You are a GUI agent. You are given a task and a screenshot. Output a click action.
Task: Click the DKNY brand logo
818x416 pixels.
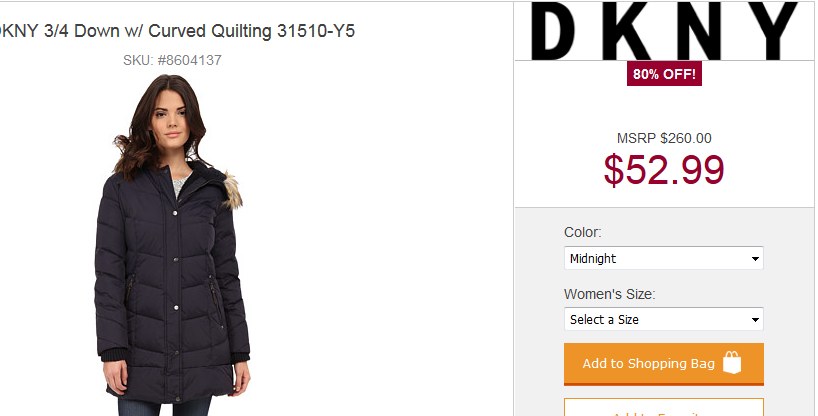[x=664, y=31]
